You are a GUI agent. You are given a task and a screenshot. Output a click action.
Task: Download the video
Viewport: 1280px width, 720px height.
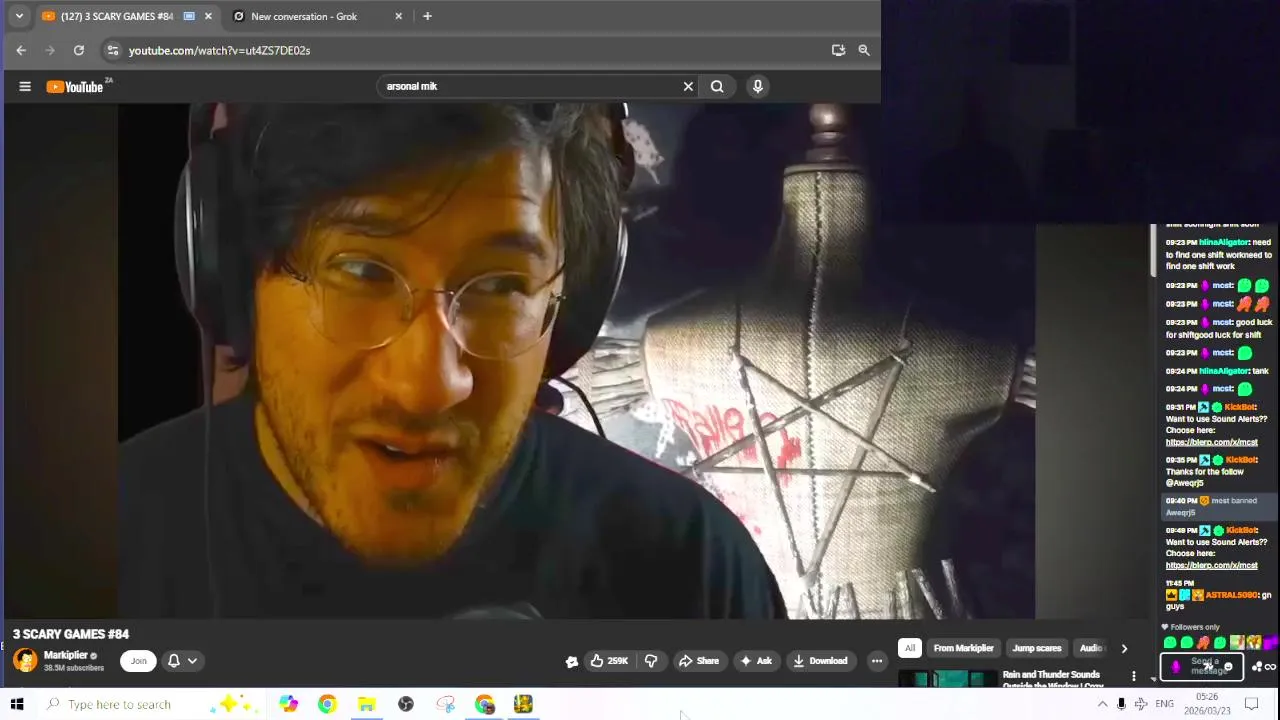tap(820, 660)
